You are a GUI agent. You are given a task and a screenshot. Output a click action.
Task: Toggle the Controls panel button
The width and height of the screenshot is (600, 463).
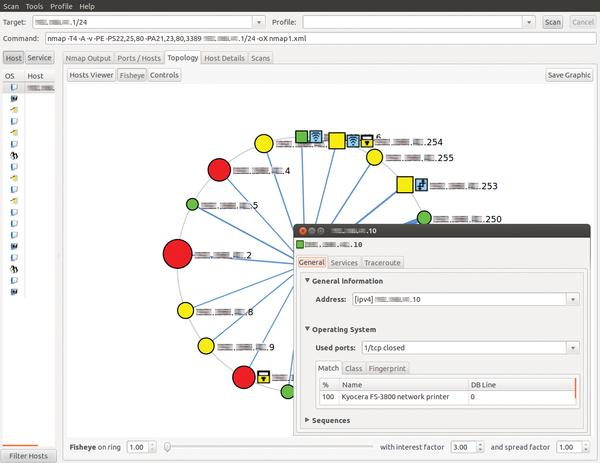[164, 75]
